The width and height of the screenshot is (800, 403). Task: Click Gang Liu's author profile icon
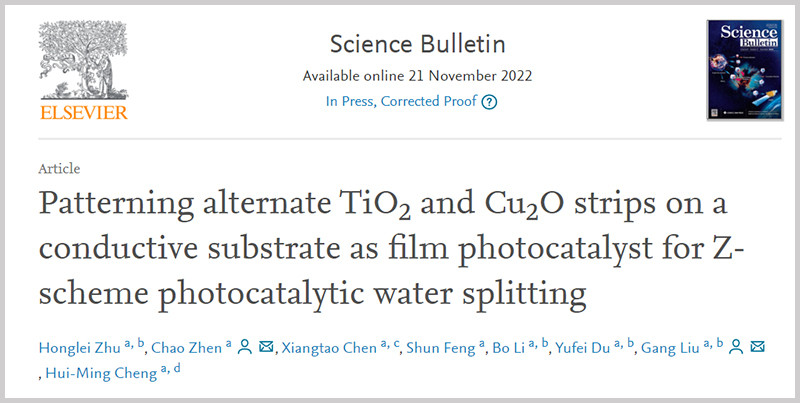coord(736,347)
